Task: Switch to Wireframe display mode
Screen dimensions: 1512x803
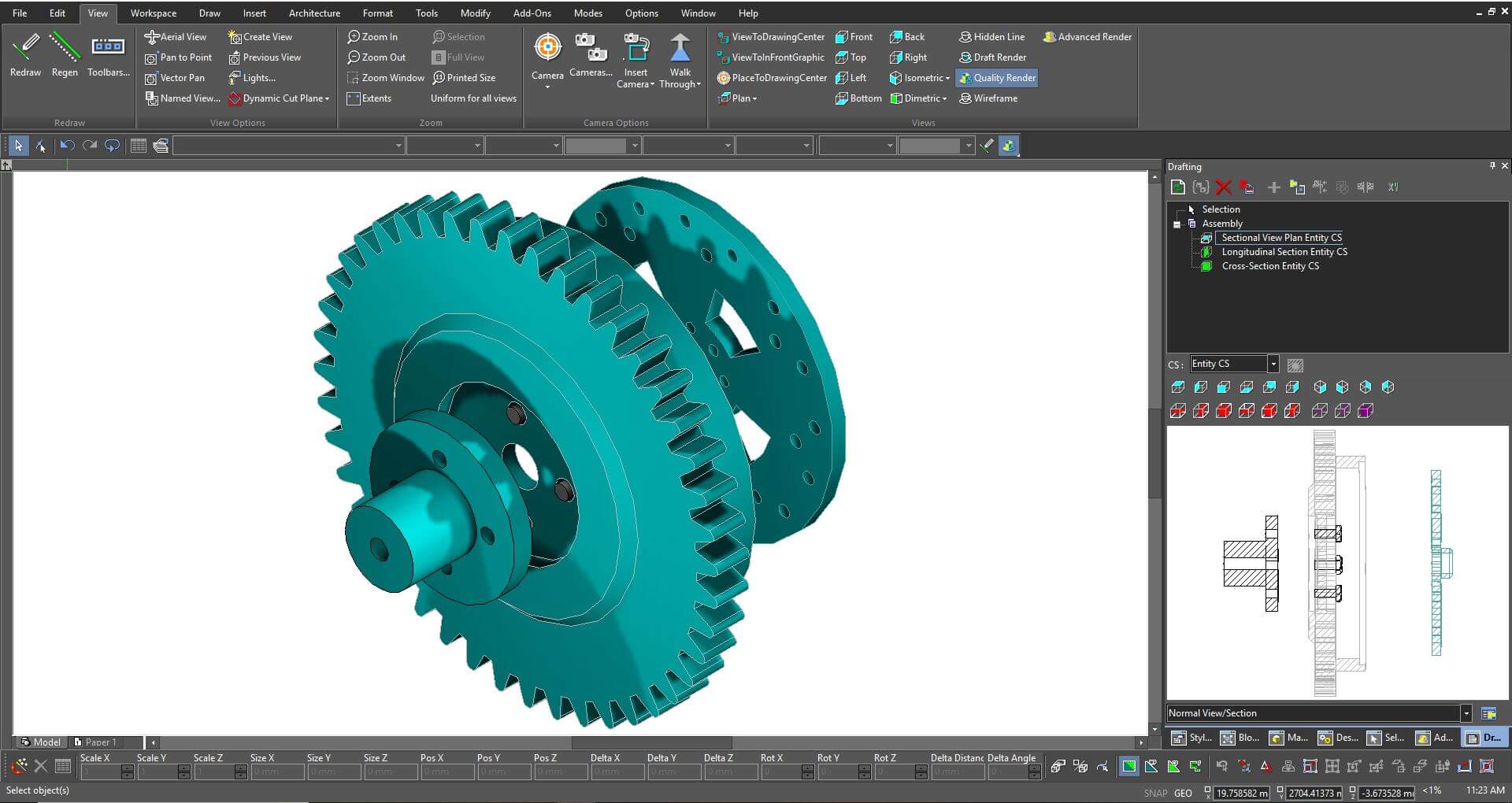Action: point(988,98)
